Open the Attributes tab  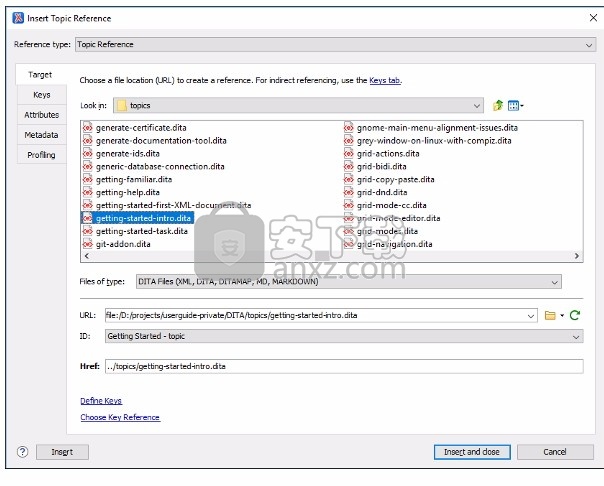point(42,115)
